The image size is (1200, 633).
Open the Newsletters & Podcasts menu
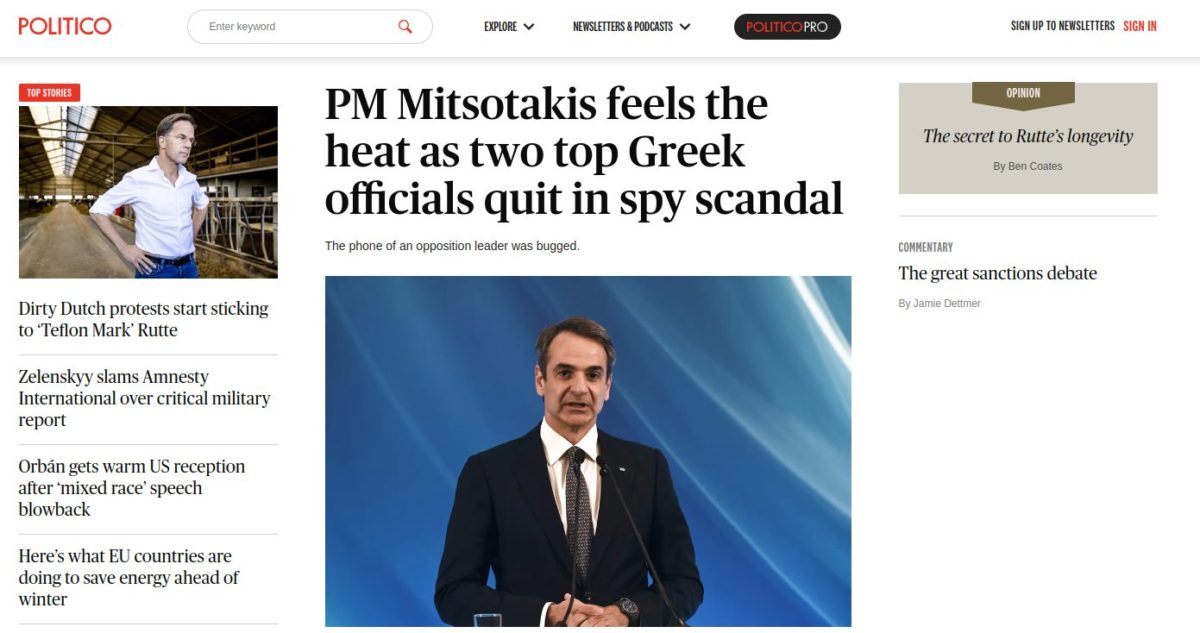pyautogui.click(x=632, y=27)
